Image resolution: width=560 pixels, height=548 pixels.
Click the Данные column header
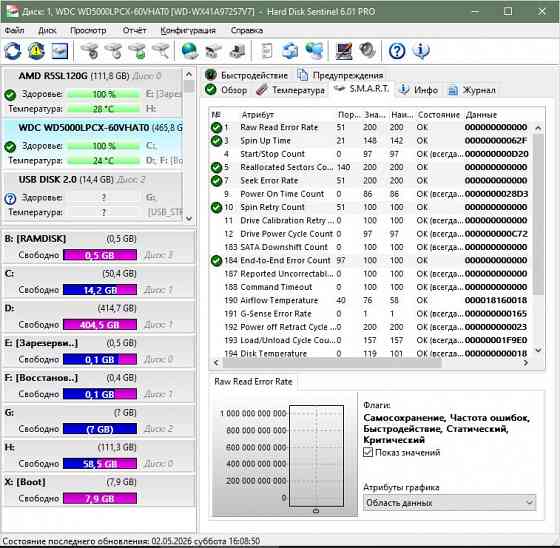(481, 115)
